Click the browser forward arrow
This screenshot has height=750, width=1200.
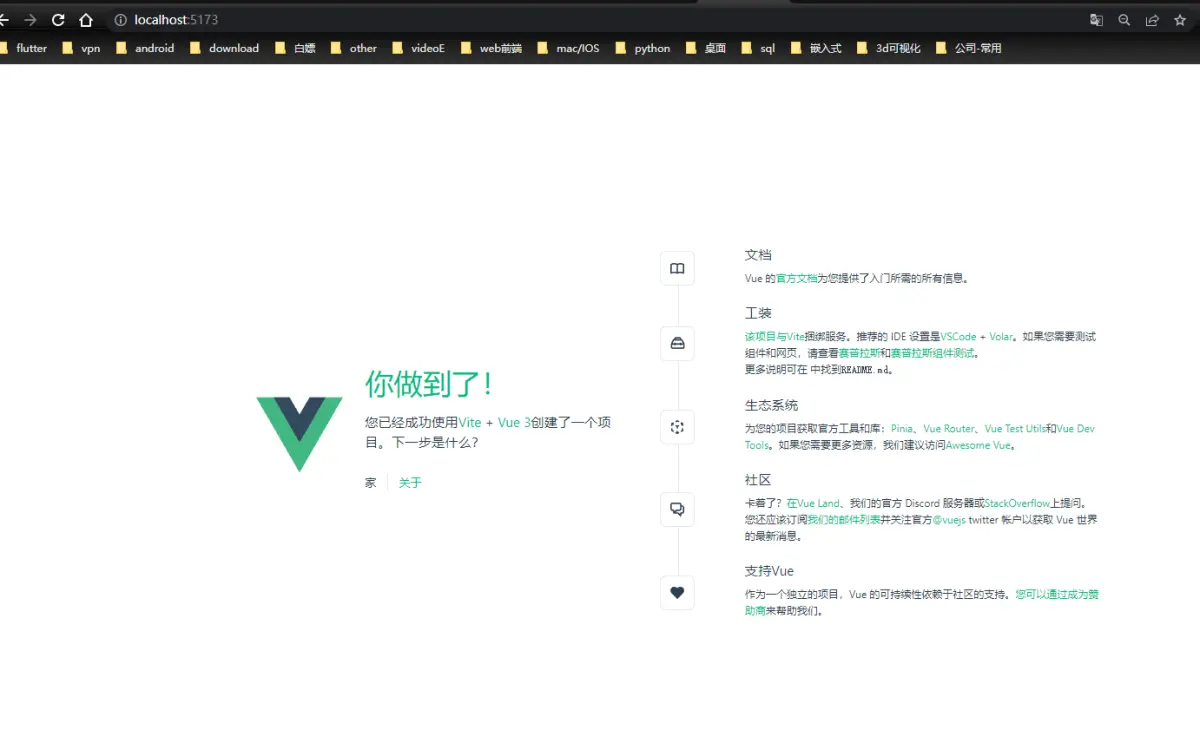pyautogui.click(x=31, y=20)
